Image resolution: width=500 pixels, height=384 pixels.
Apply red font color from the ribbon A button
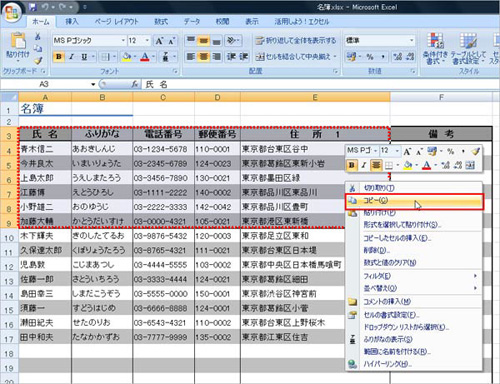[145, 57]
